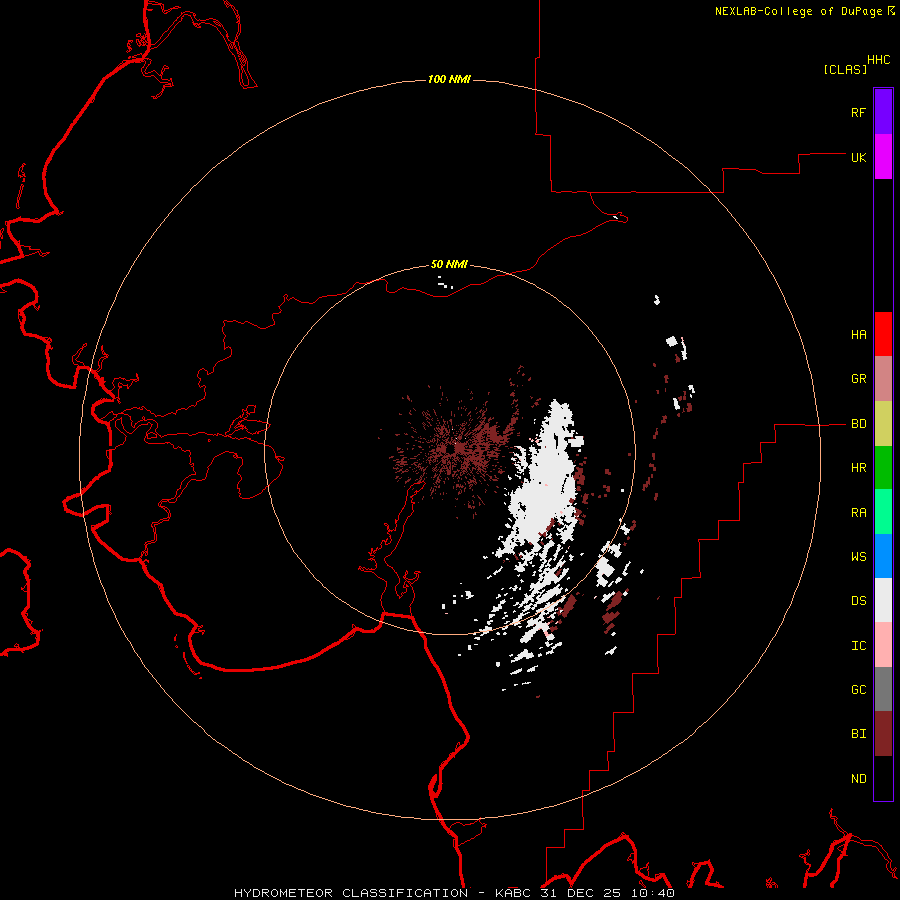Click the NEXLAB-College of DuPage credit text

(x=798, y=11)
